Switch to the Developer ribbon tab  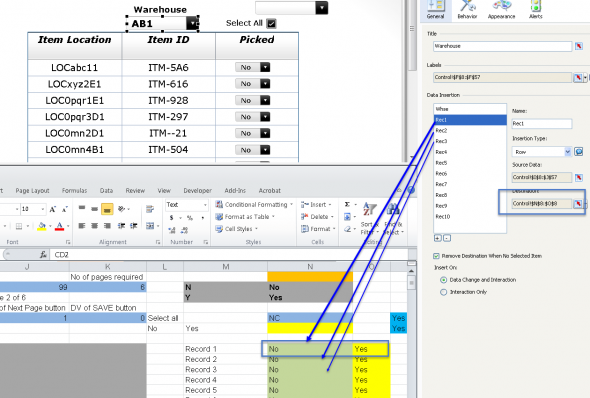point(198,191)
